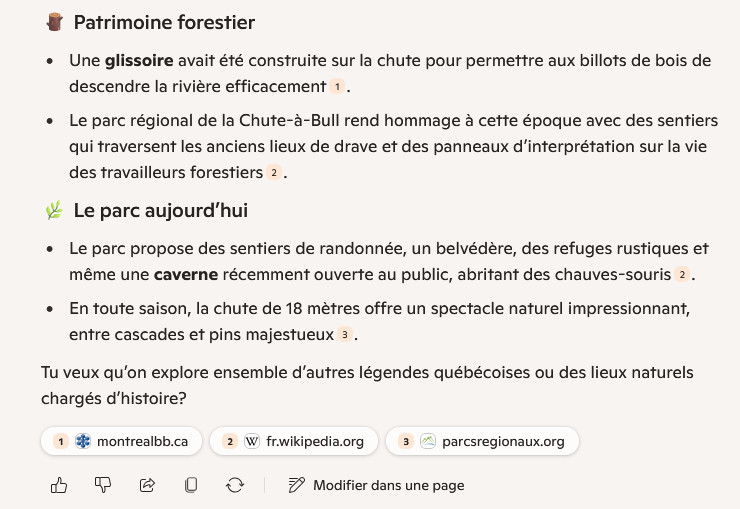740x509 pixels.
Task: Click the parcsregionaux.org favicon
Action: (427, 441)
